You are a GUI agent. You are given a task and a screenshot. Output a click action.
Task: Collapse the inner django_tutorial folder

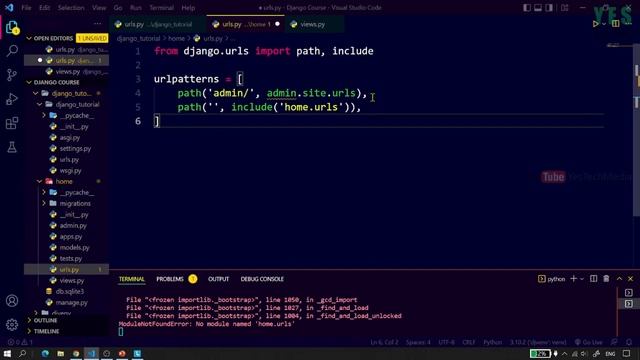point(40,104)
